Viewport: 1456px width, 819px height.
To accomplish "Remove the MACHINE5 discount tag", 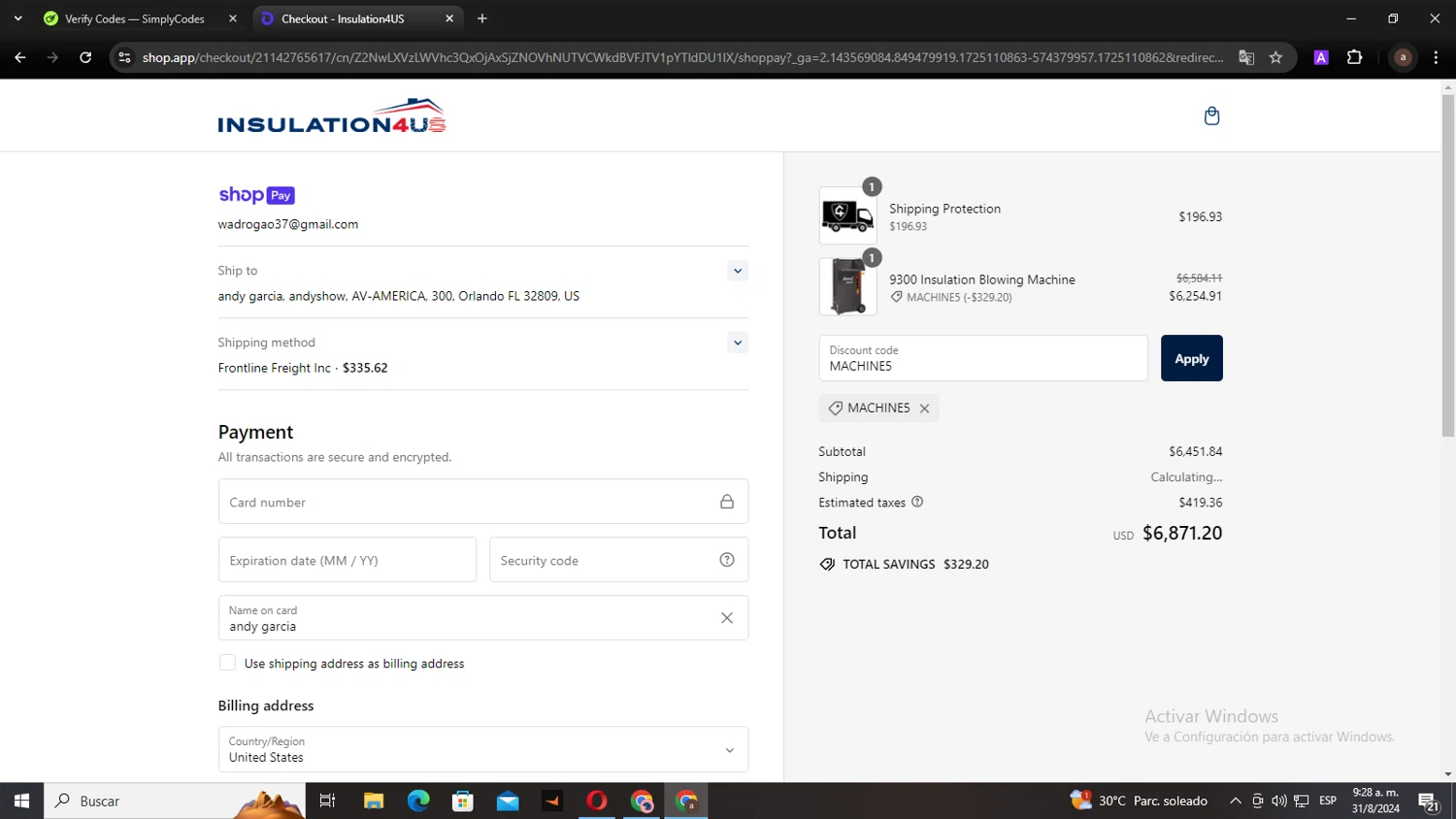I will (924, 409).
